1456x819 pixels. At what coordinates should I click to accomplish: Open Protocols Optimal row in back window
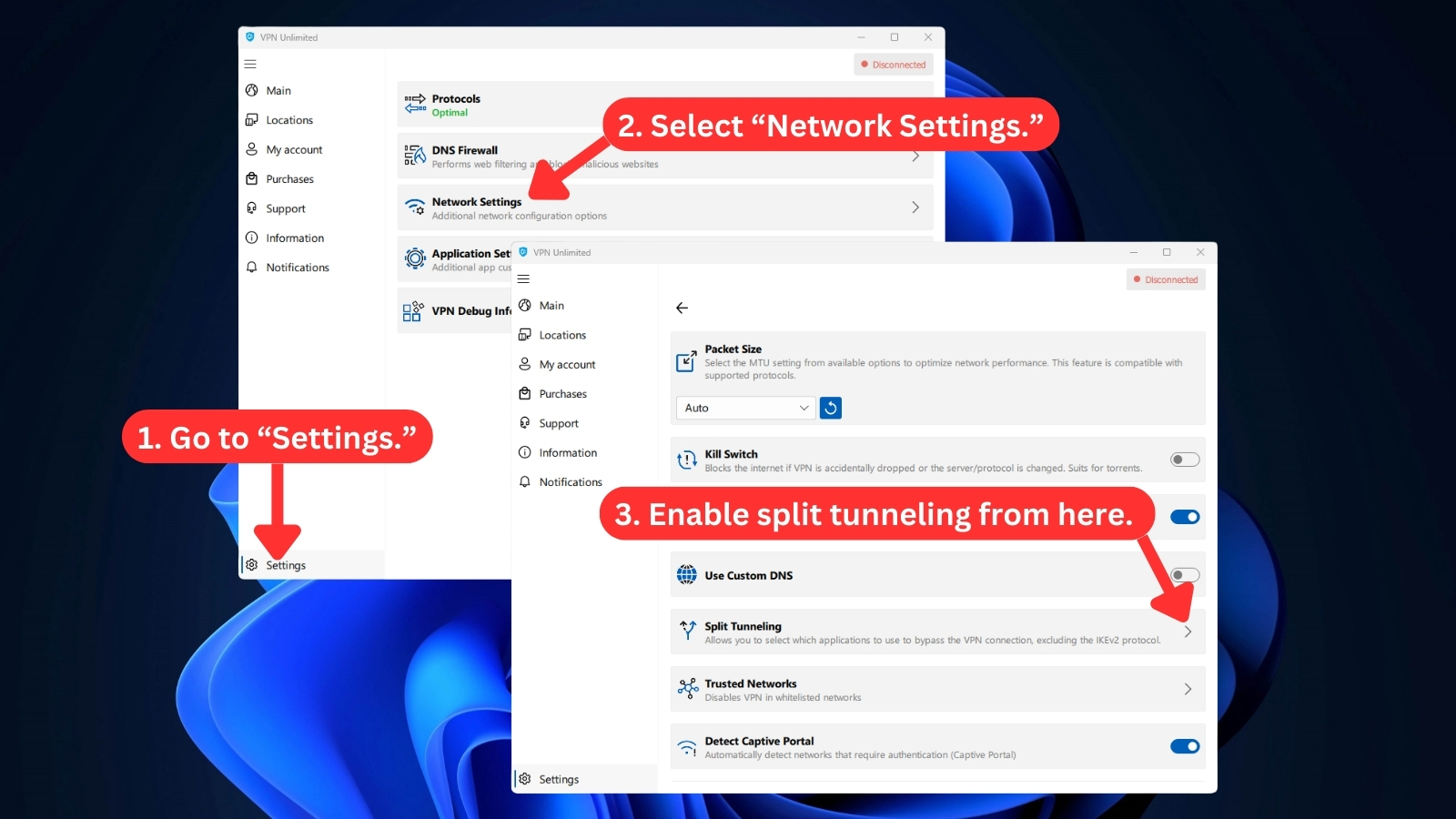665,104
